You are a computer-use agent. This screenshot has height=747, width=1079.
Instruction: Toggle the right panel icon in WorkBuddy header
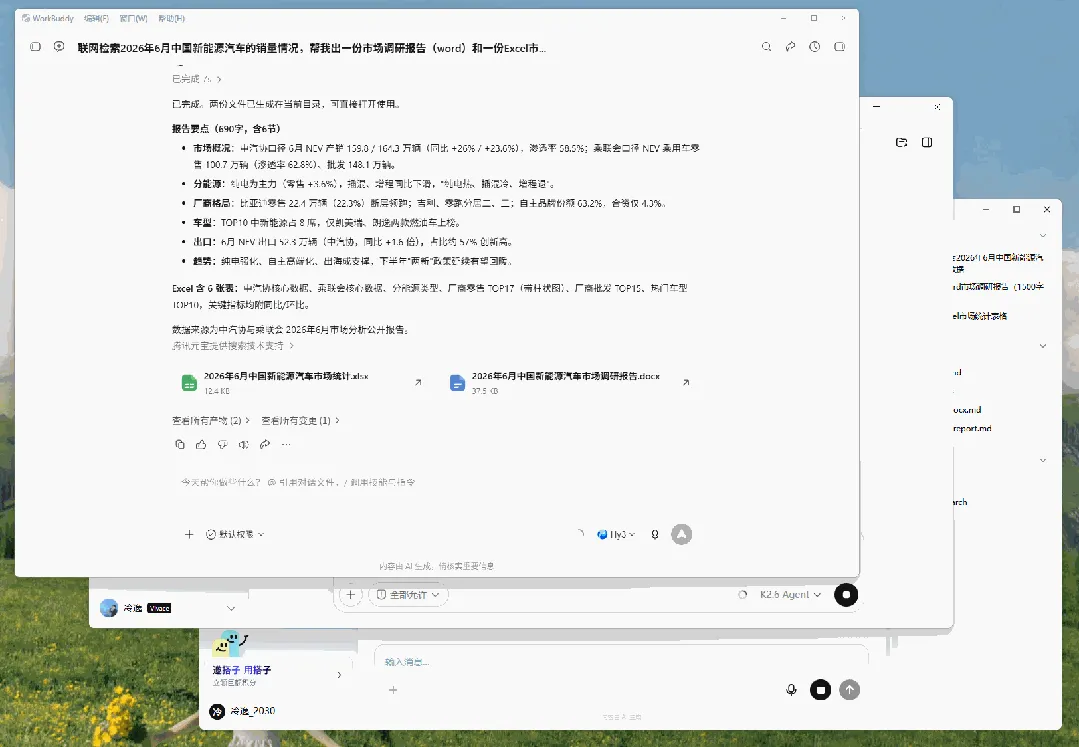840,47
